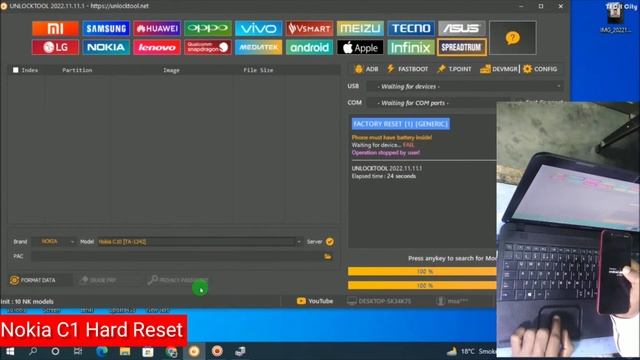Select the Huawei brand logo

(157, 28)
